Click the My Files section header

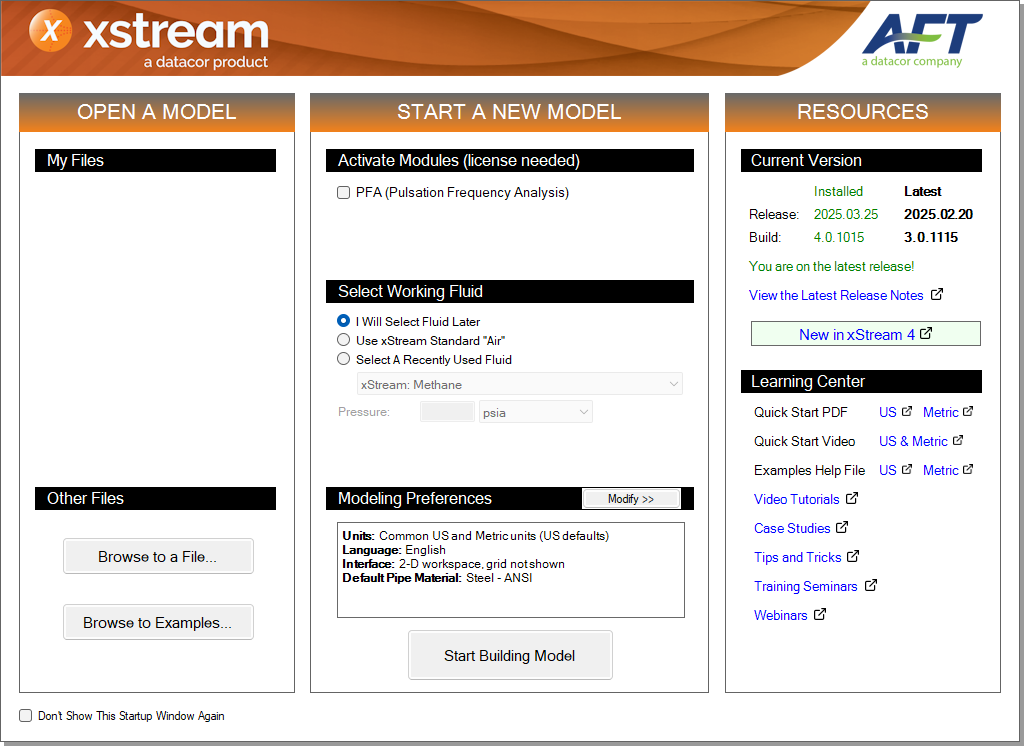pyautogui.click(x=155, y=161)
